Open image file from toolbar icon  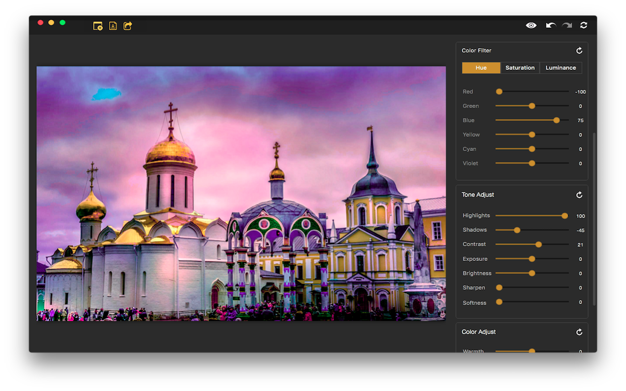point(98,26)
